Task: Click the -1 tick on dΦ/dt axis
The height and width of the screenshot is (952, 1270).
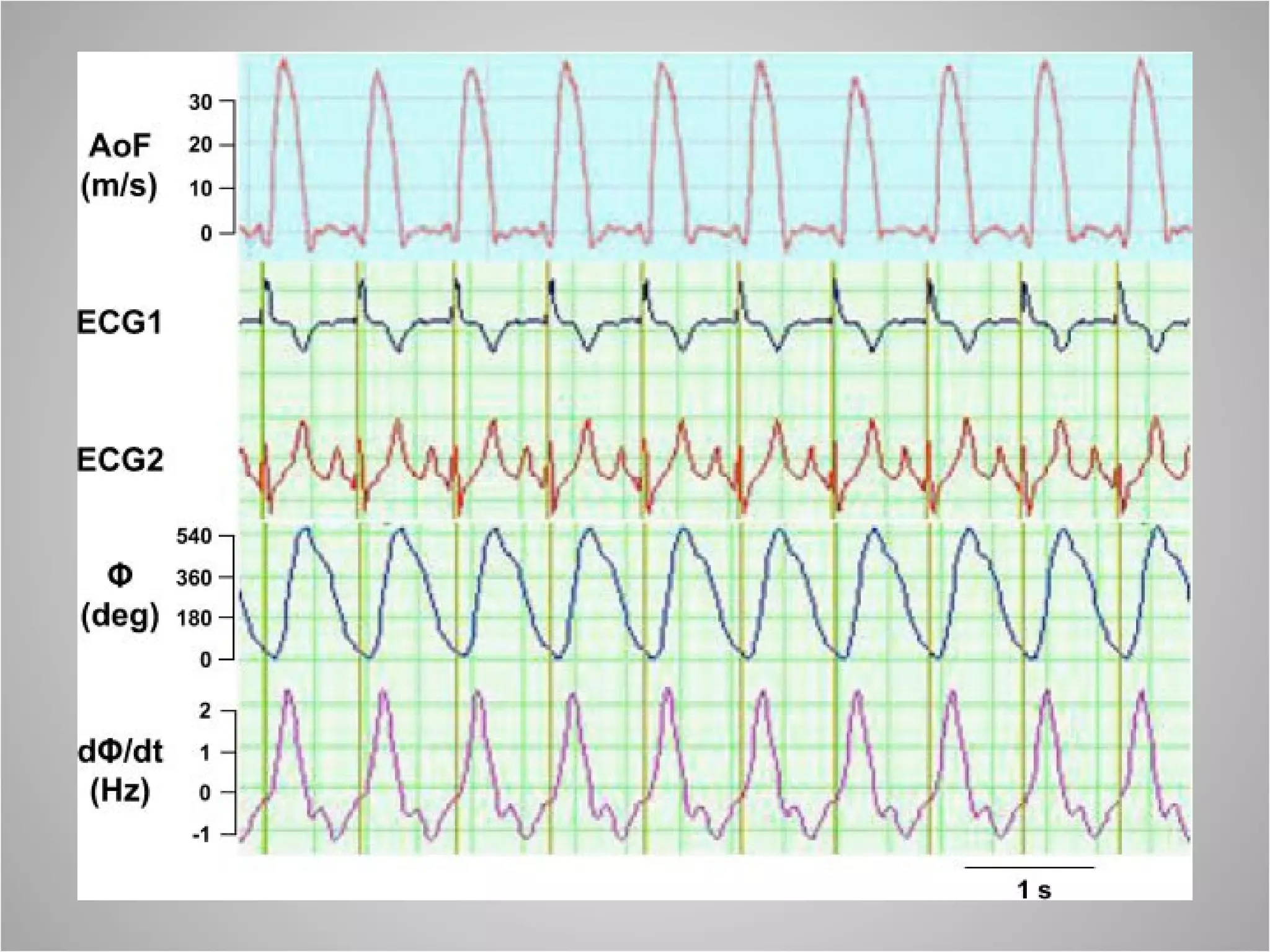Action: coord(202,835)
